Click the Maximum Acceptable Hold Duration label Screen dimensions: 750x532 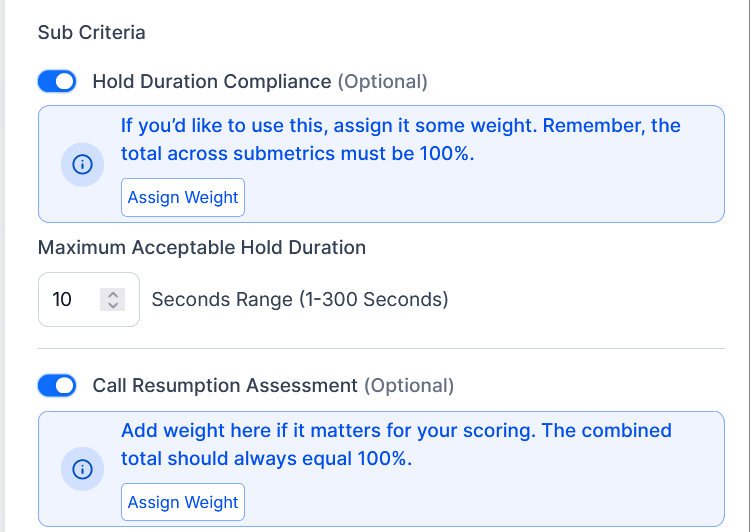click(201, 247)
